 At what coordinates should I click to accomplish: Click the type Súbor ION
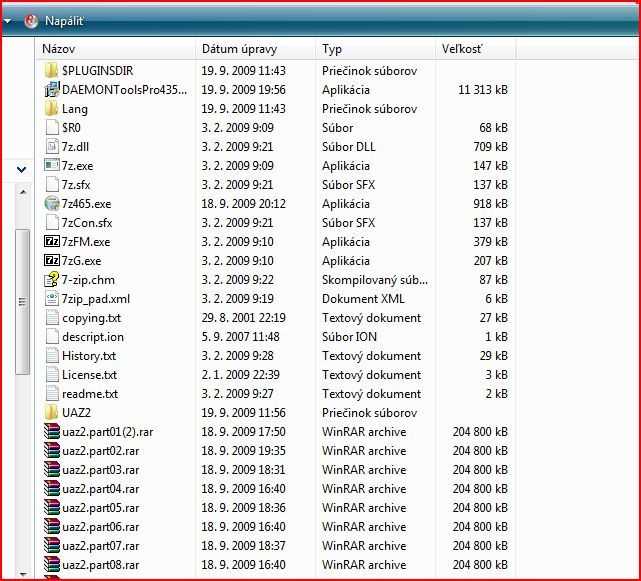pyautogui.click(x=350, y=337)
